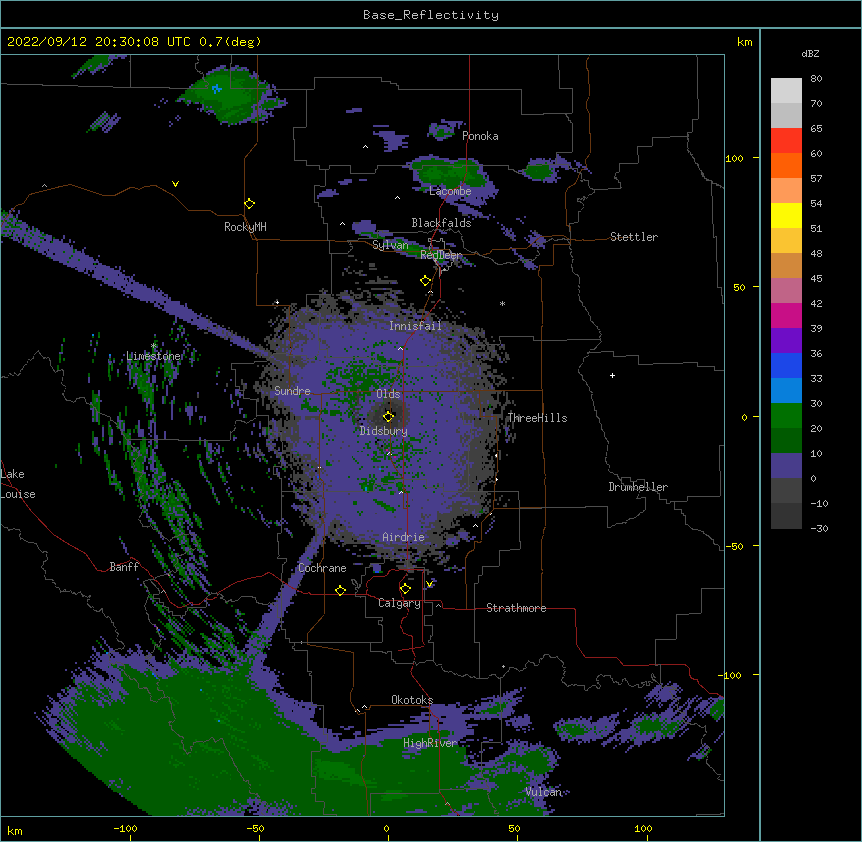This screenshot has width=862, height=842.
Task: Select the dBZ legend heading
Action: coord(810,53)
